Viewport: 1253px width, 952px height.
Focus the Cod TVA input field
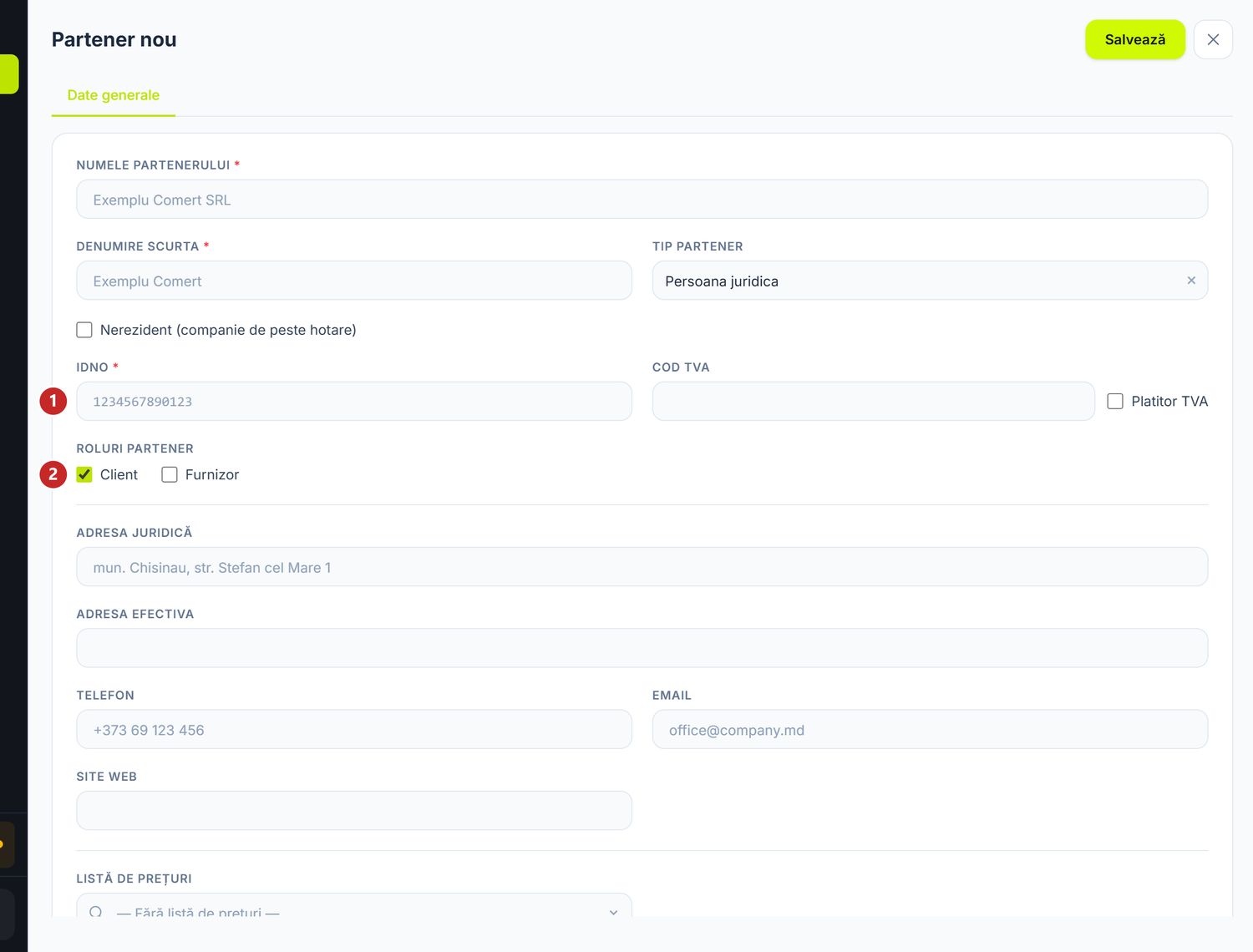[873, 402]
